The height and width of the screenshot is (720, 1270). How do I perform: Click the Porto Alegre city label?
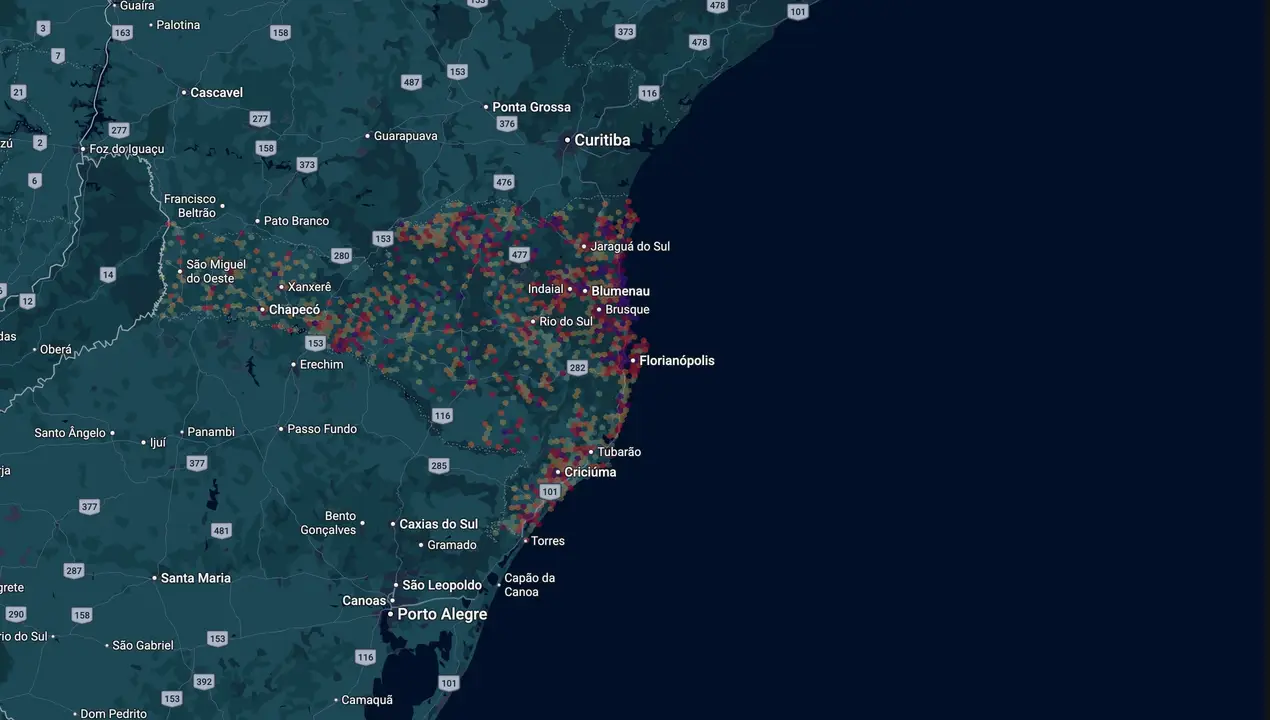coord(442,614)
